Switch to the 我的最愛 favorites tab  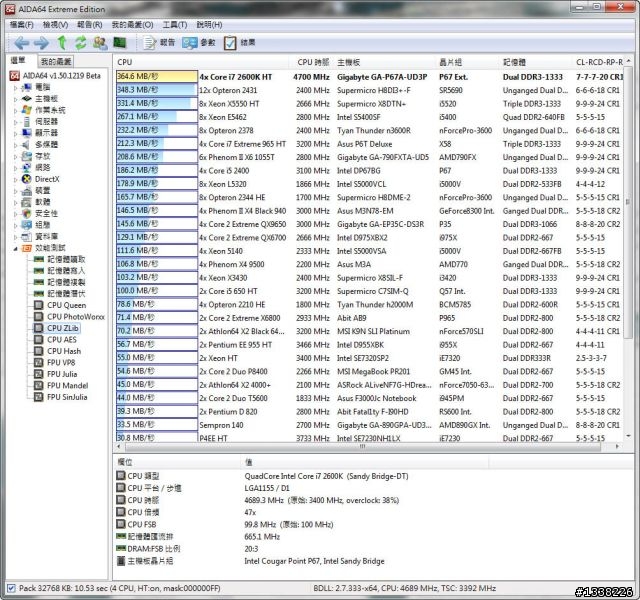click(56, 62)
